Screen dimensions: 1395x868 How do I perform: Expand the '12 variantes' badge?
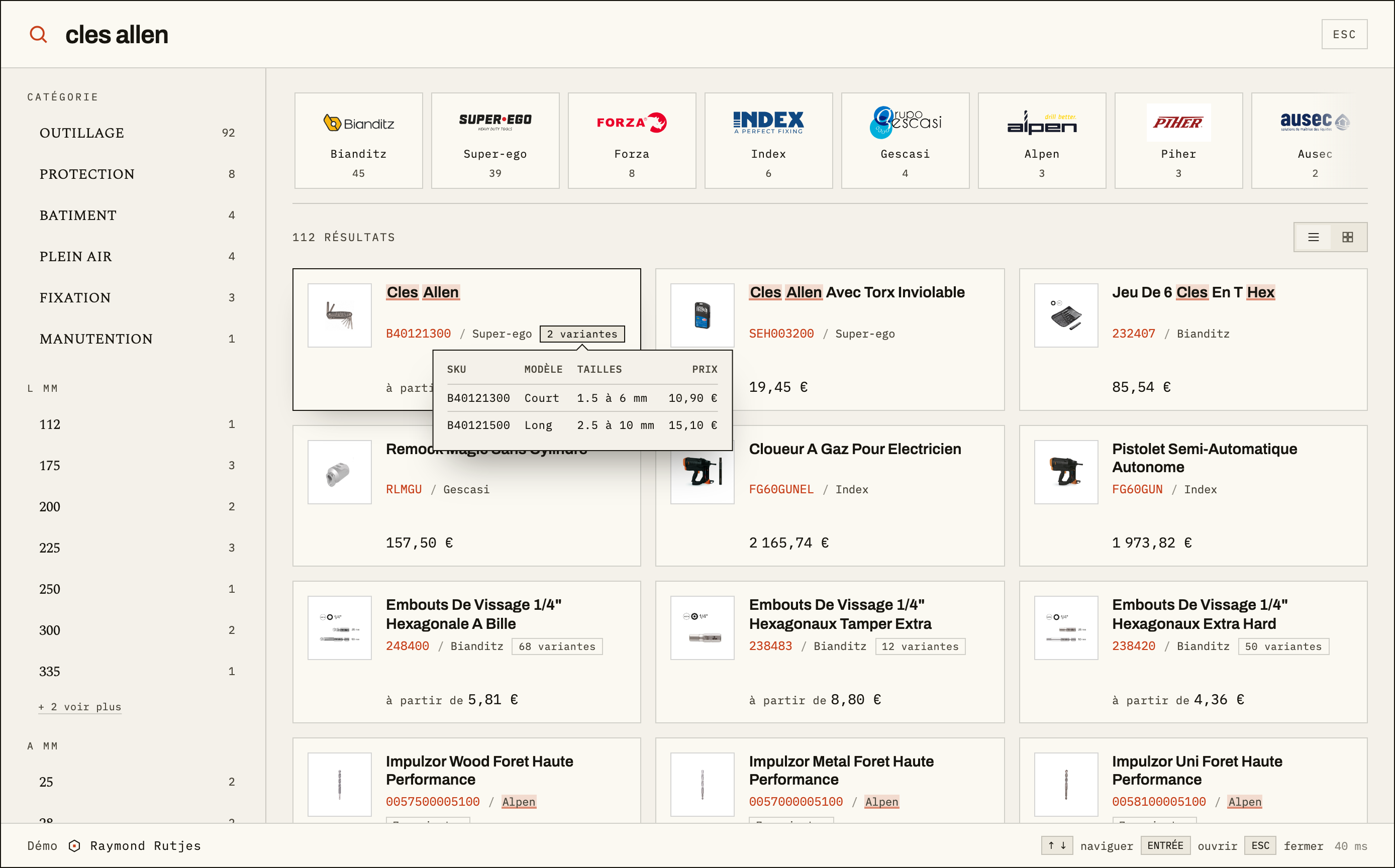[920, 646]
